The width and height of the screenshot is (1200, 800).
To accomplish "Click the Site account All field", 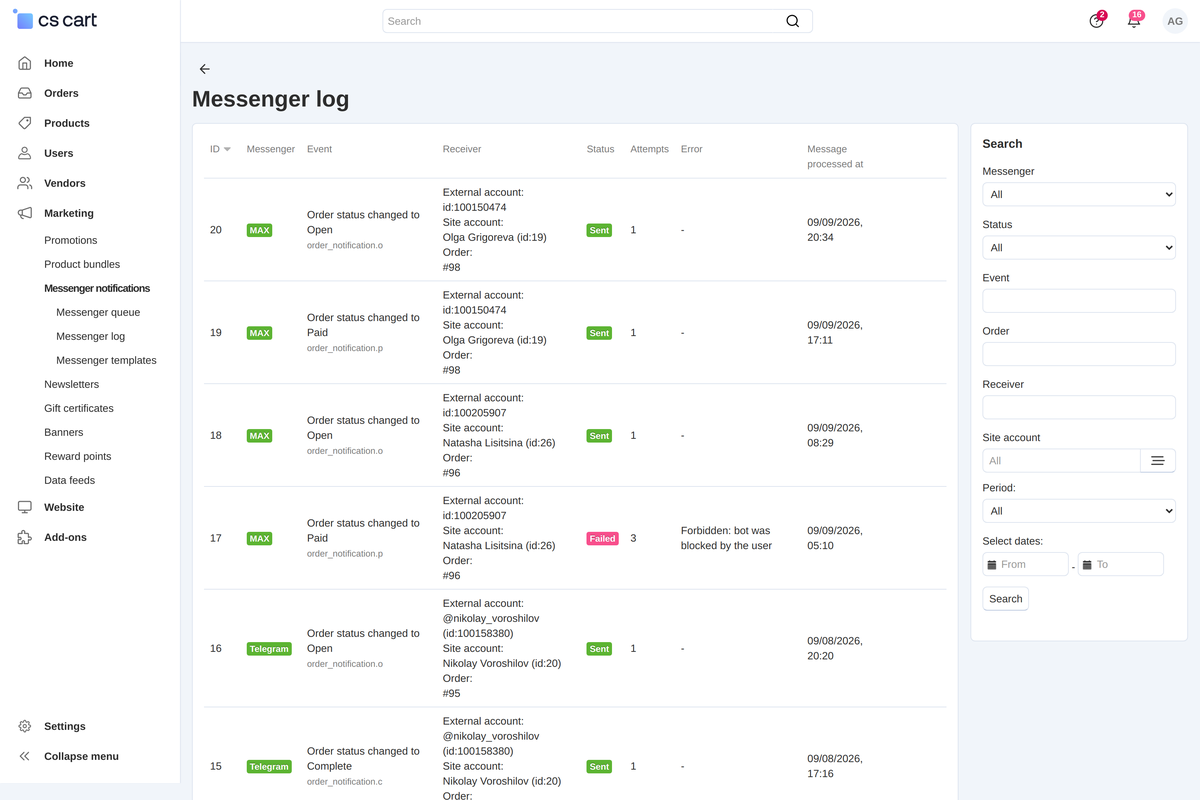I will [x=1062, y=461].
